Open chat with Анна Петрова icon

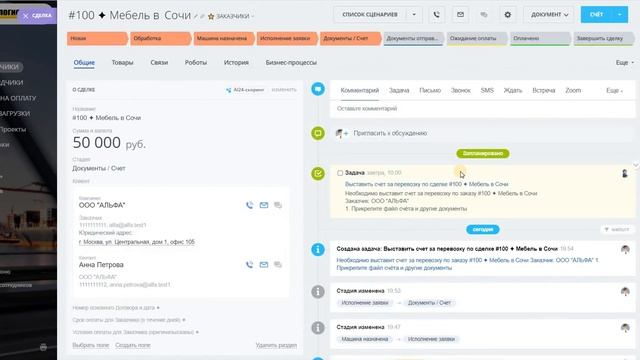click(278, 264)
